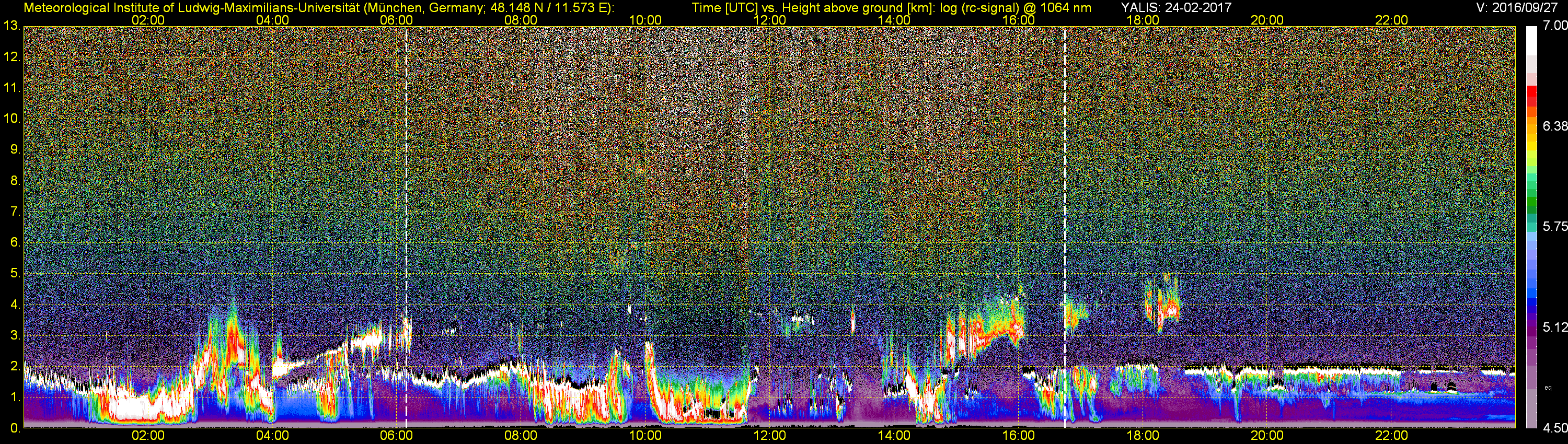Click the 5.75 color scale value
Viewport: 1568px width, 444px height.
click(1554, 227)
